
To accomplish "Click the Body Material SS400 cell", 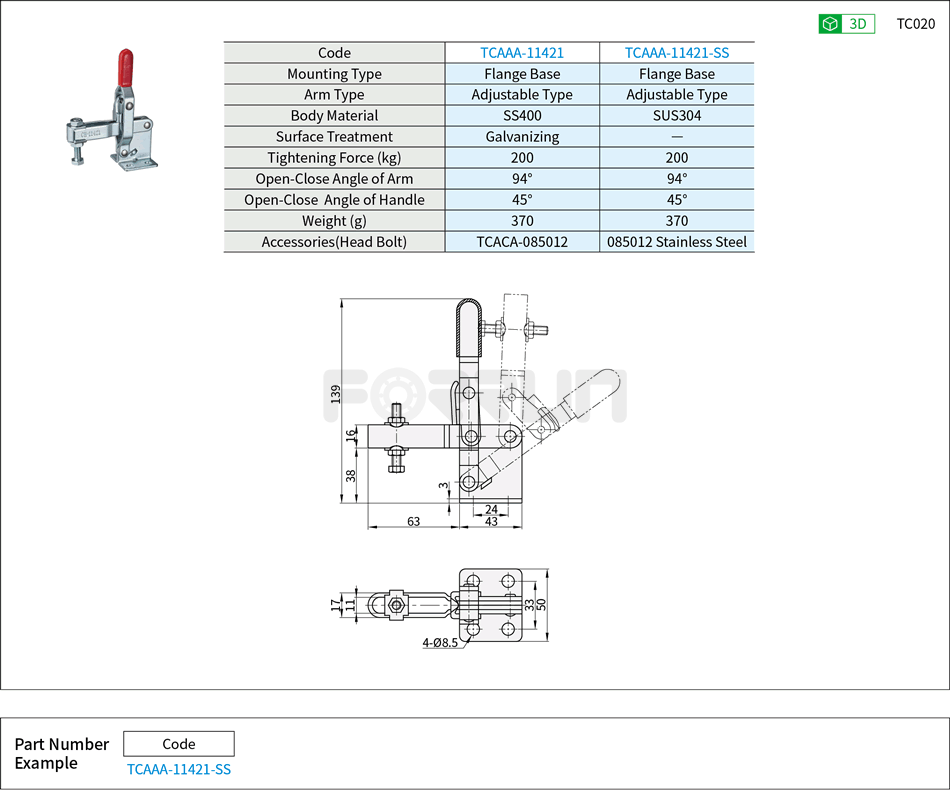I will click(521, 115).
